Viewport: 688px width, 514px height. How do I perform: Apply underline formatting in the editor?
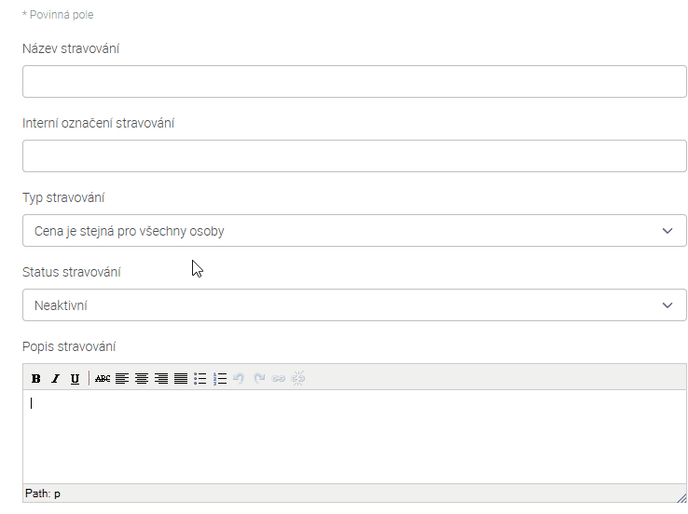click(x=75, y=379)
